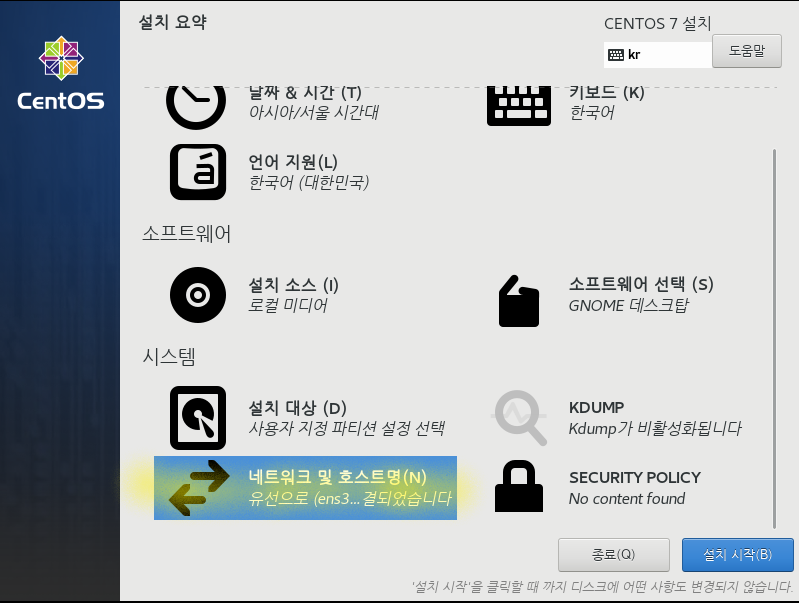This screenshot has height=603, width=799.
Task: Open 소프트웨어 선택 (S) settings
Action: (641, 284)
